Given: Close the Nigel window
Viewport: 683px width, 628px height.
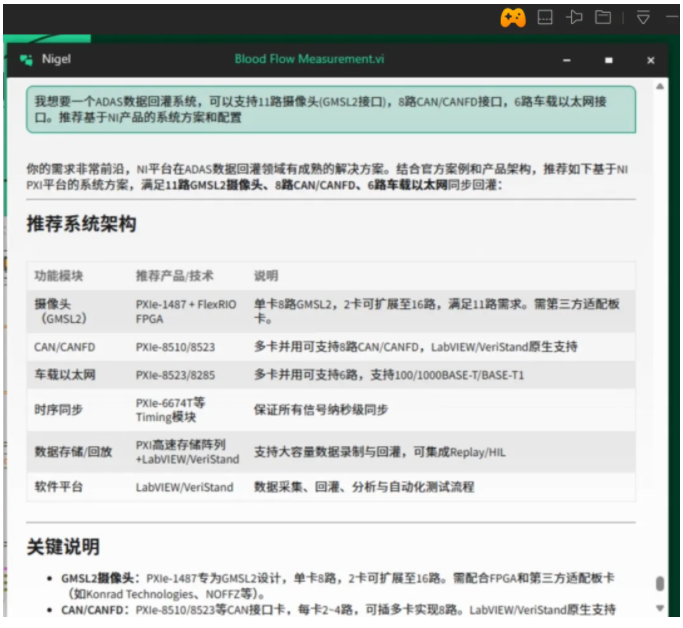Looking at the screenshot, I should pyautogui.click(x=651, y=60).
